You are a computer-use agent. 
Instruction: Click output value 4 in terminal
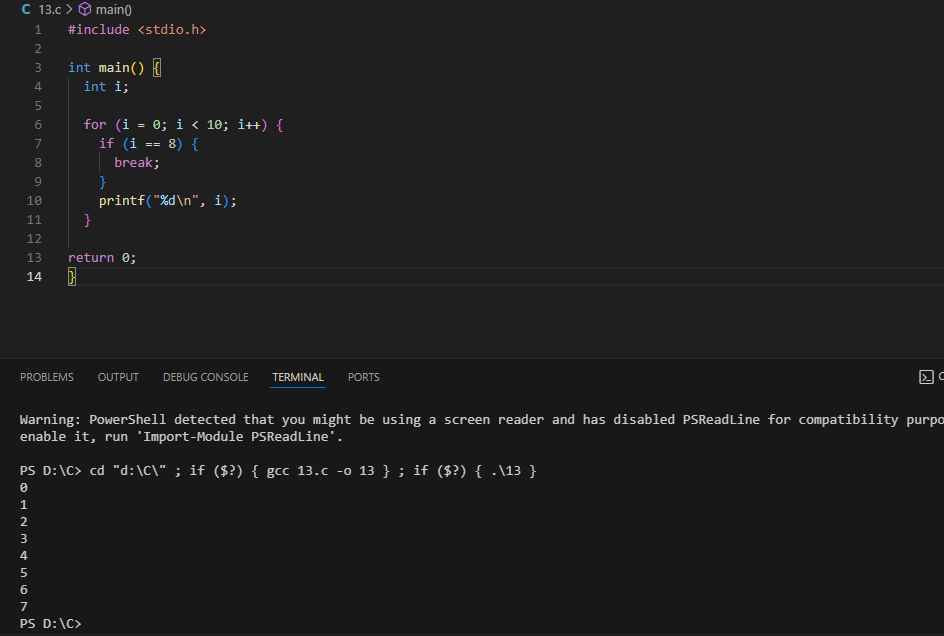point(23,556)
